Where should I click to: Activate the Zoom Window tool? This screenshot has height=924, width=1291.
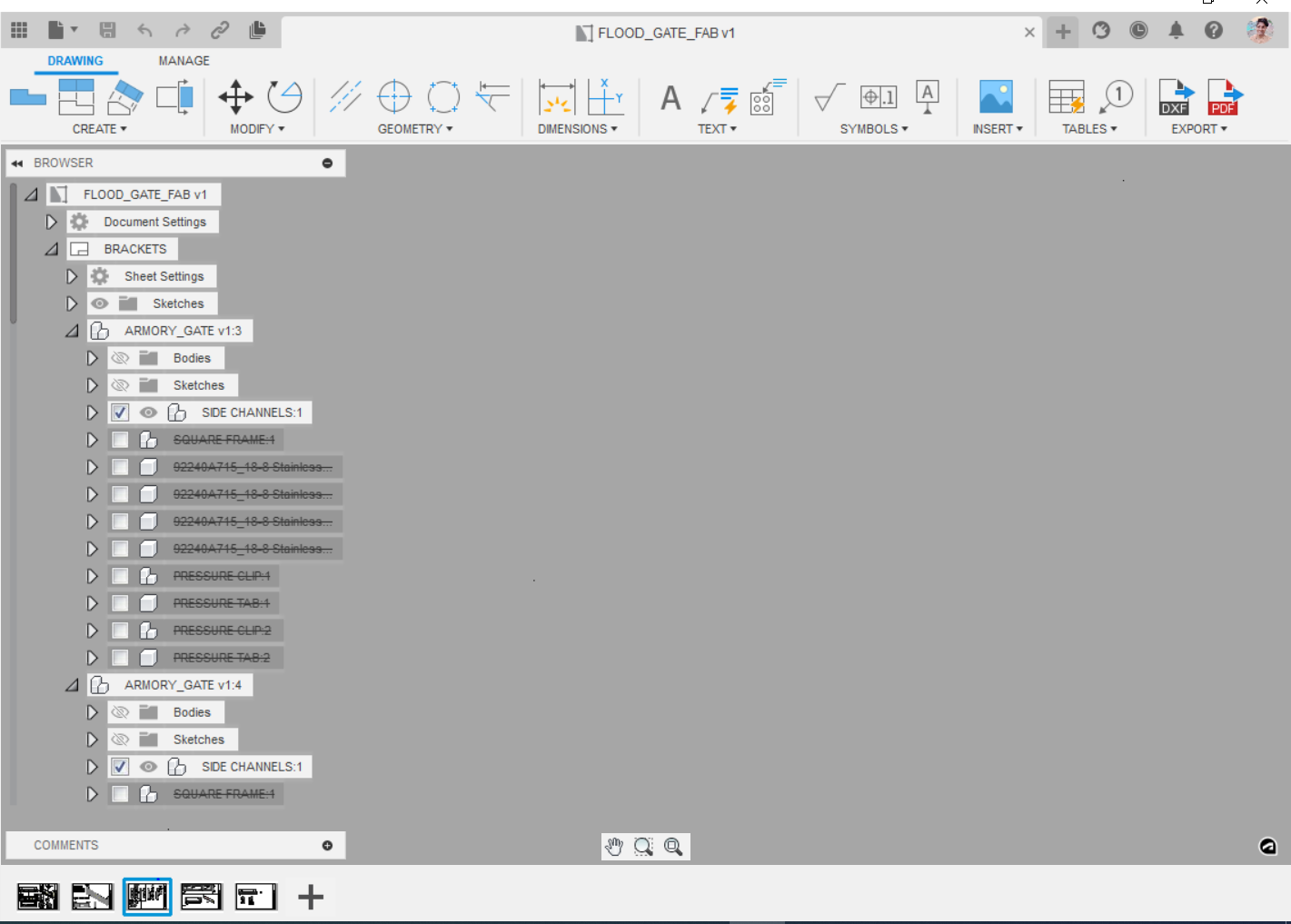coord(644,846)
